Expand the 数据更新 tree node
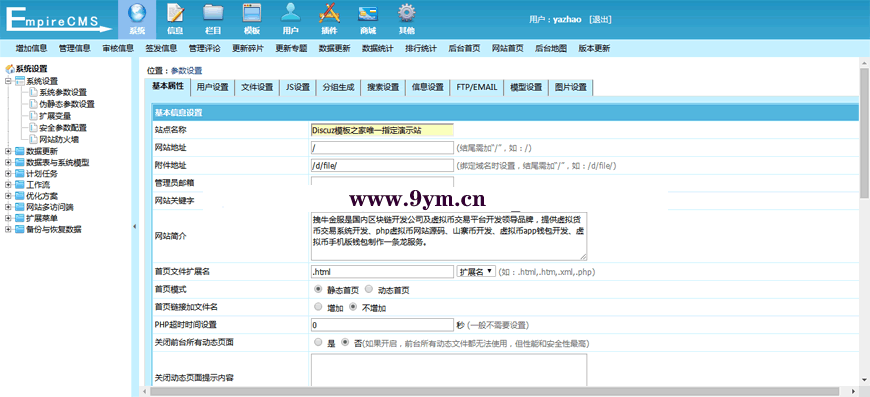The width and height of the screenshot is (870, 397). pos(8,151)
